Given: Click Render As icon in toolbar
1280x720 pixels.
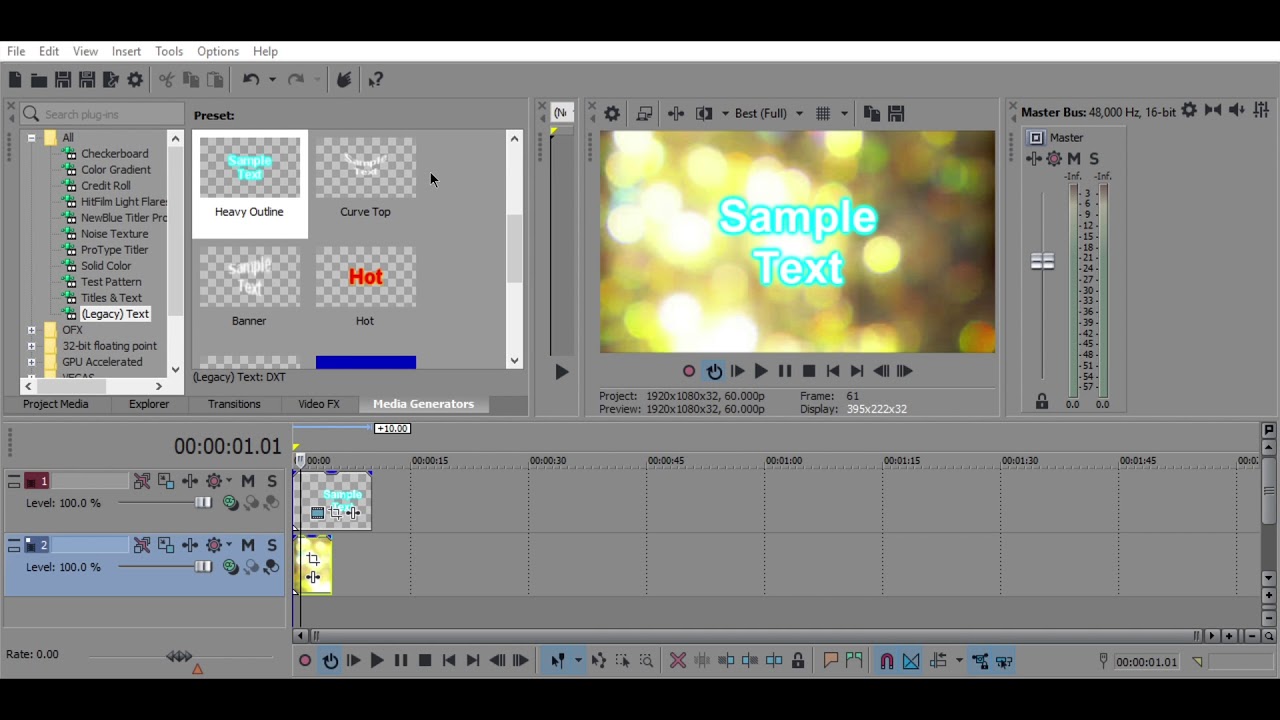Looking at the screenshot, I should click(111, 80).
